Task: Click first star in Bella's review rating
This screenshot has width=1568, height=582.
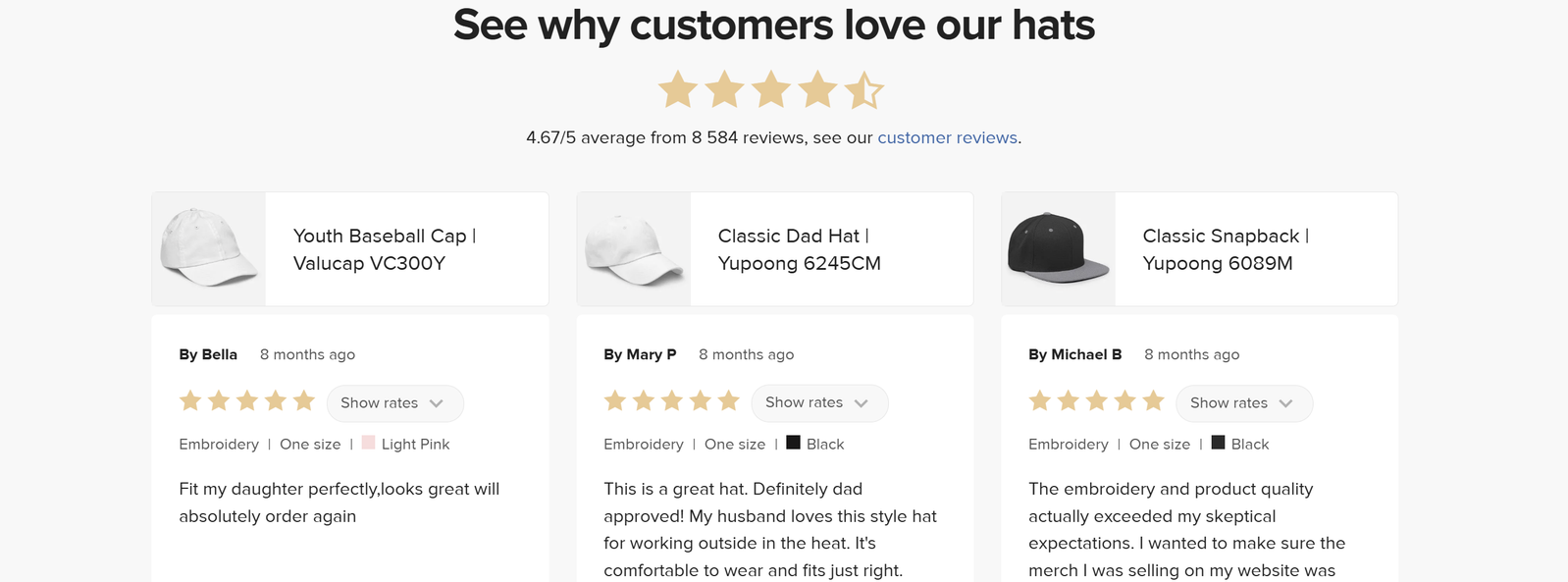Action: click(x=190, y=400)
